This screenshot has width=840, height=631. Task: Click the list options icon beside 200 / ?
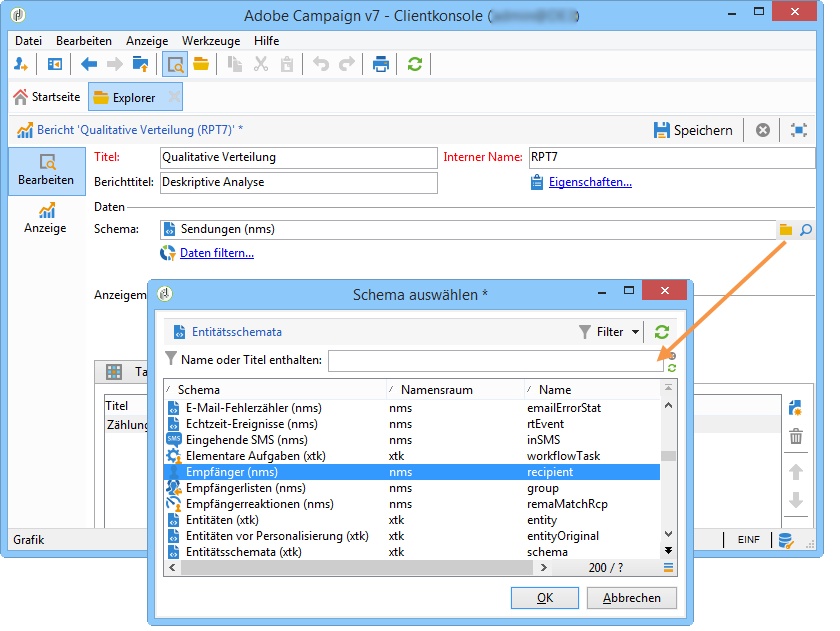click(x=668, y=568)
